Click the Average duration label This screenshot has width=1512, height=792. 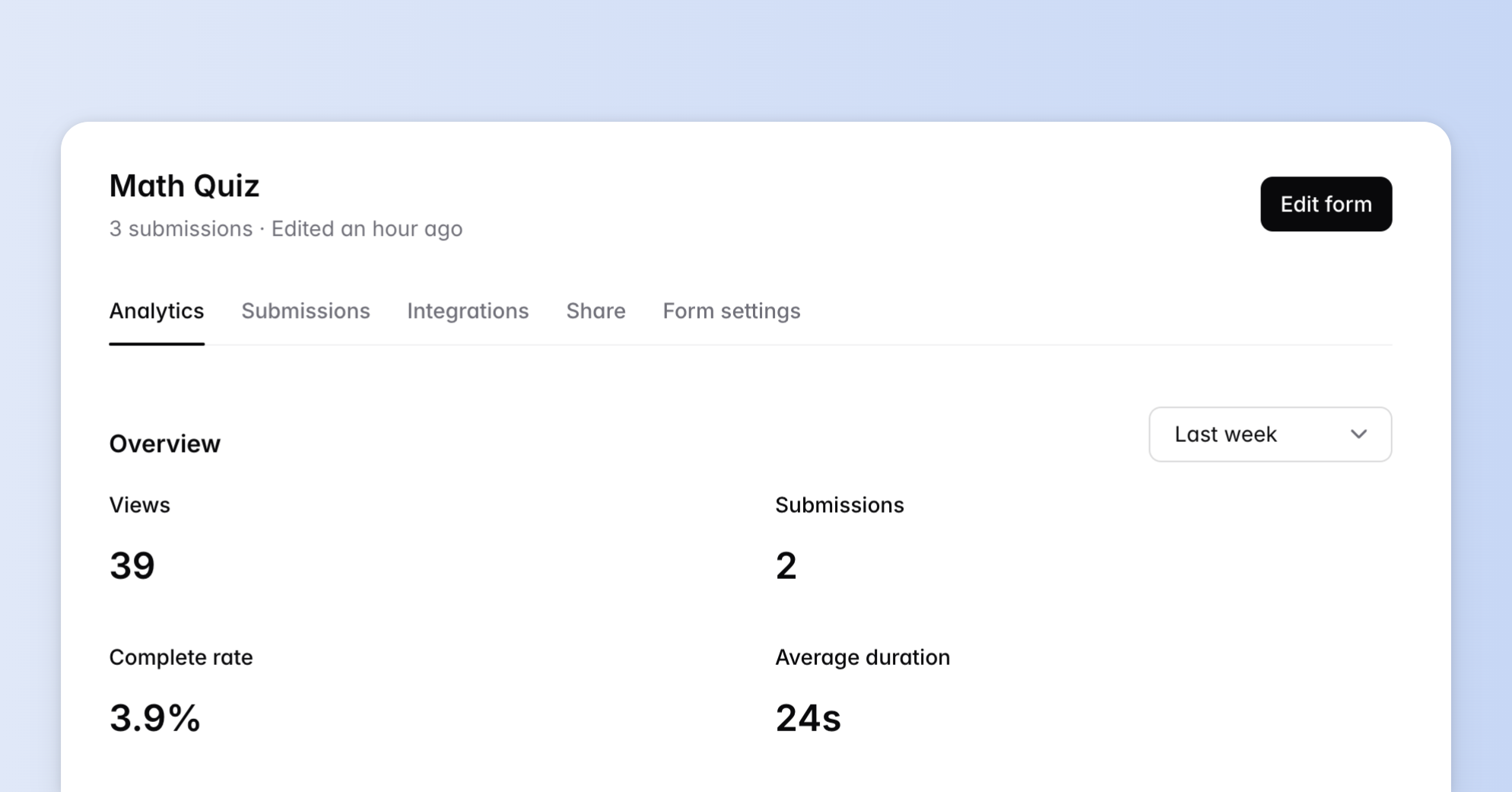click(x=862, y=657)
